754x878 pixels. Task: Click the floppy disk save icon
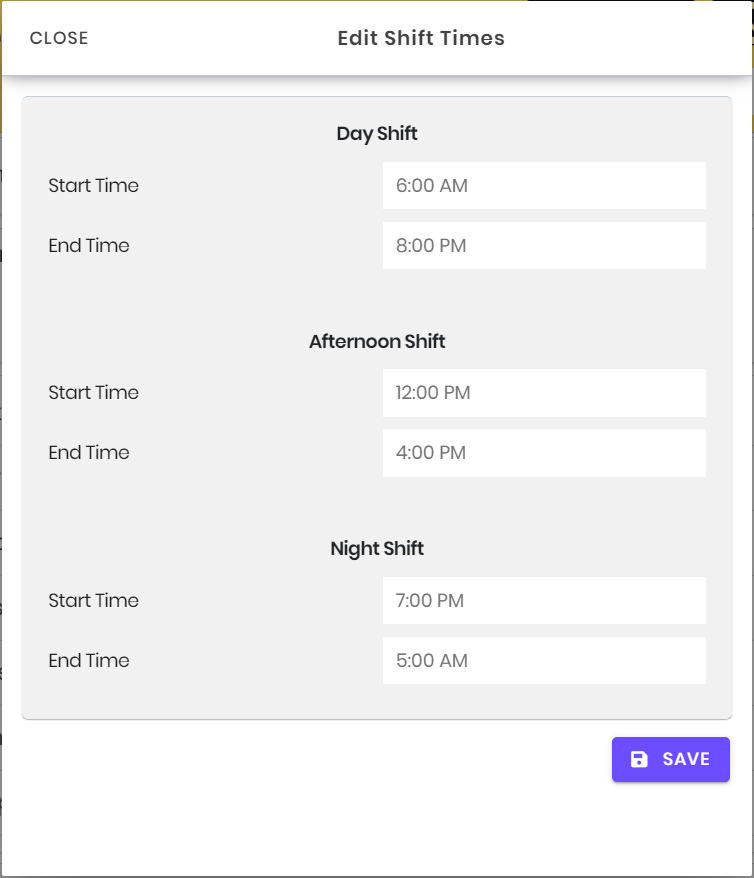(640, 759)
